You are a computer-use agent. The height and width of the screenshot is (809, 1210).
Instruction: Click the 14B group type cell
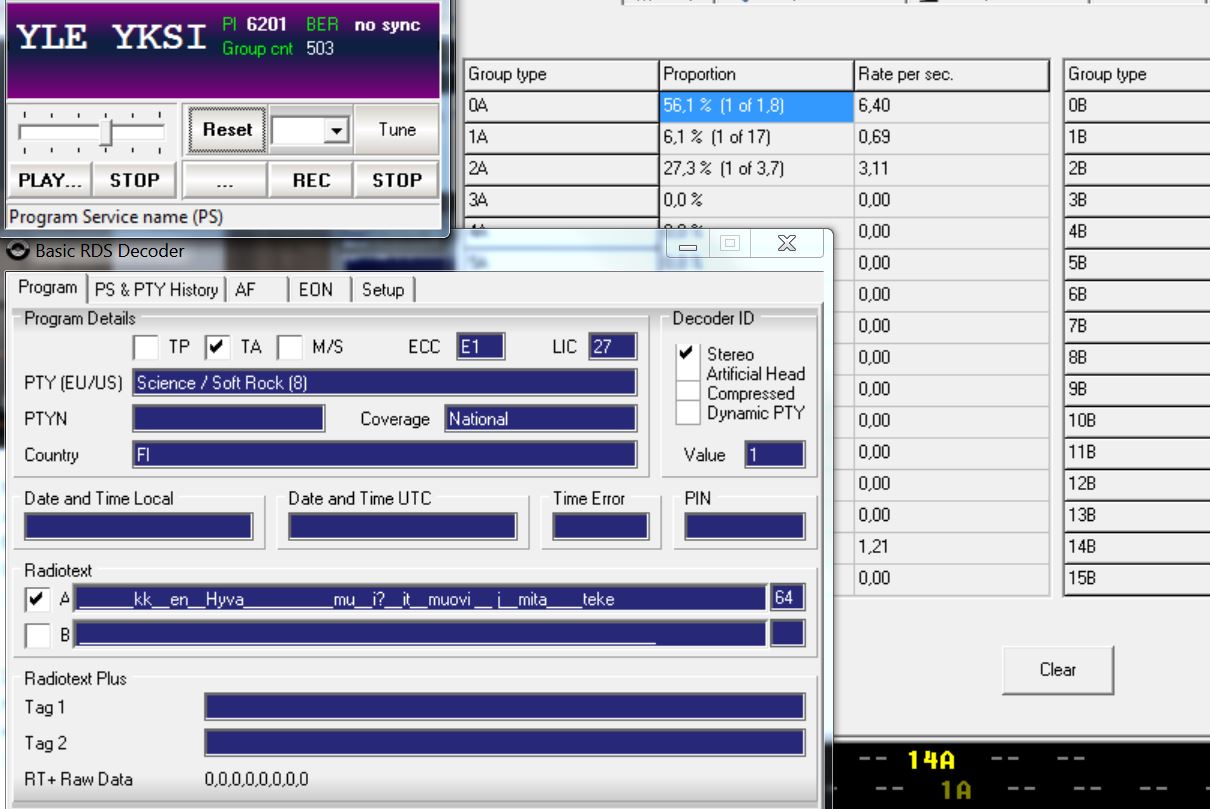coord(1137,547)
